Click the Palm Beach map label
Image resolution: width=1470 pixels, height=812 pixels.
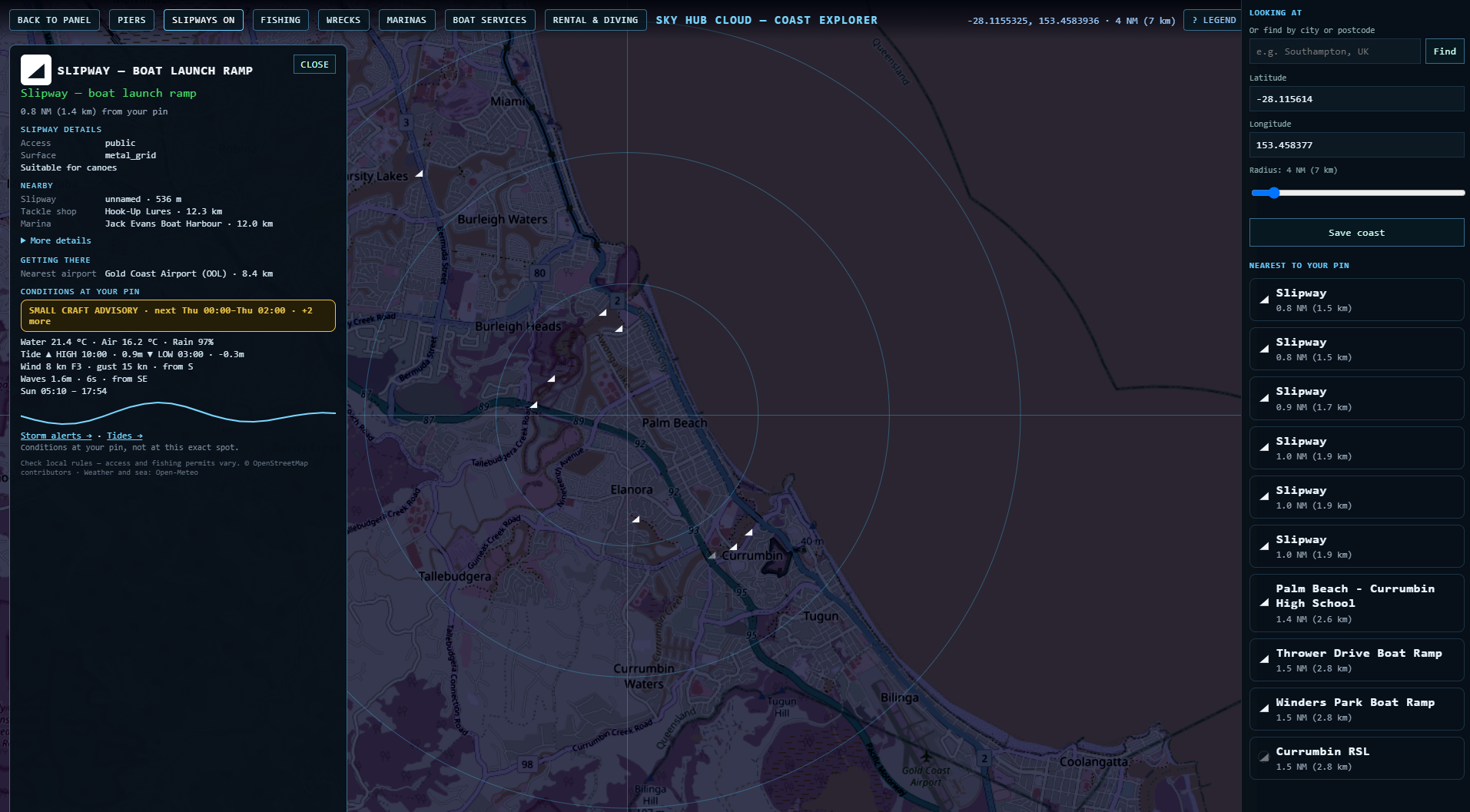coord(675,423)
